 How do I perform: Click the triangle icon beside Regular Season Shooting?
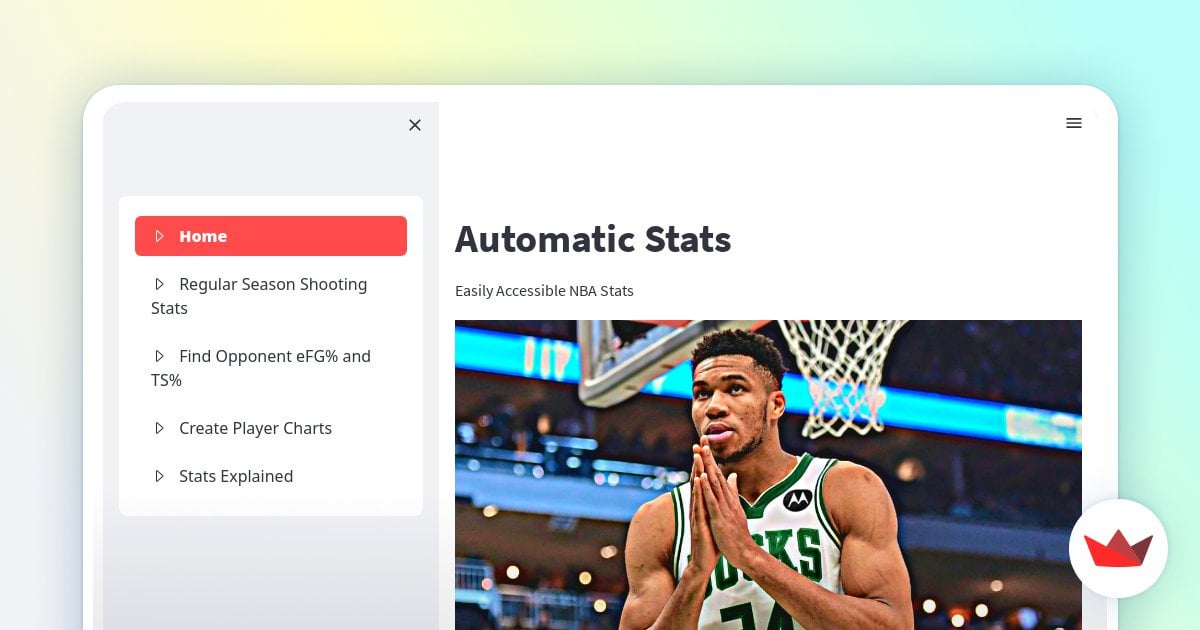tap(159, 284)
